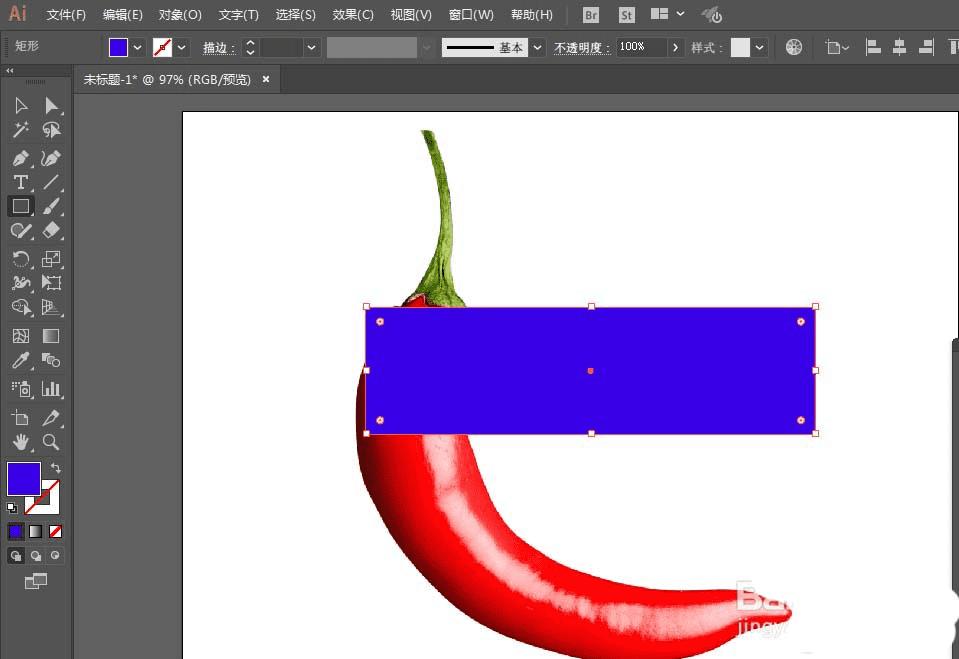Select the Pen tool
The image size is (959, 659).
20,158
